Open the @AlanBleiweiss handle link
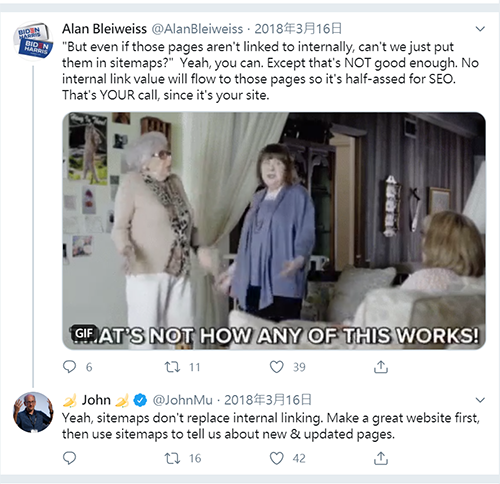Screen dimensions: 500x484 197,29
